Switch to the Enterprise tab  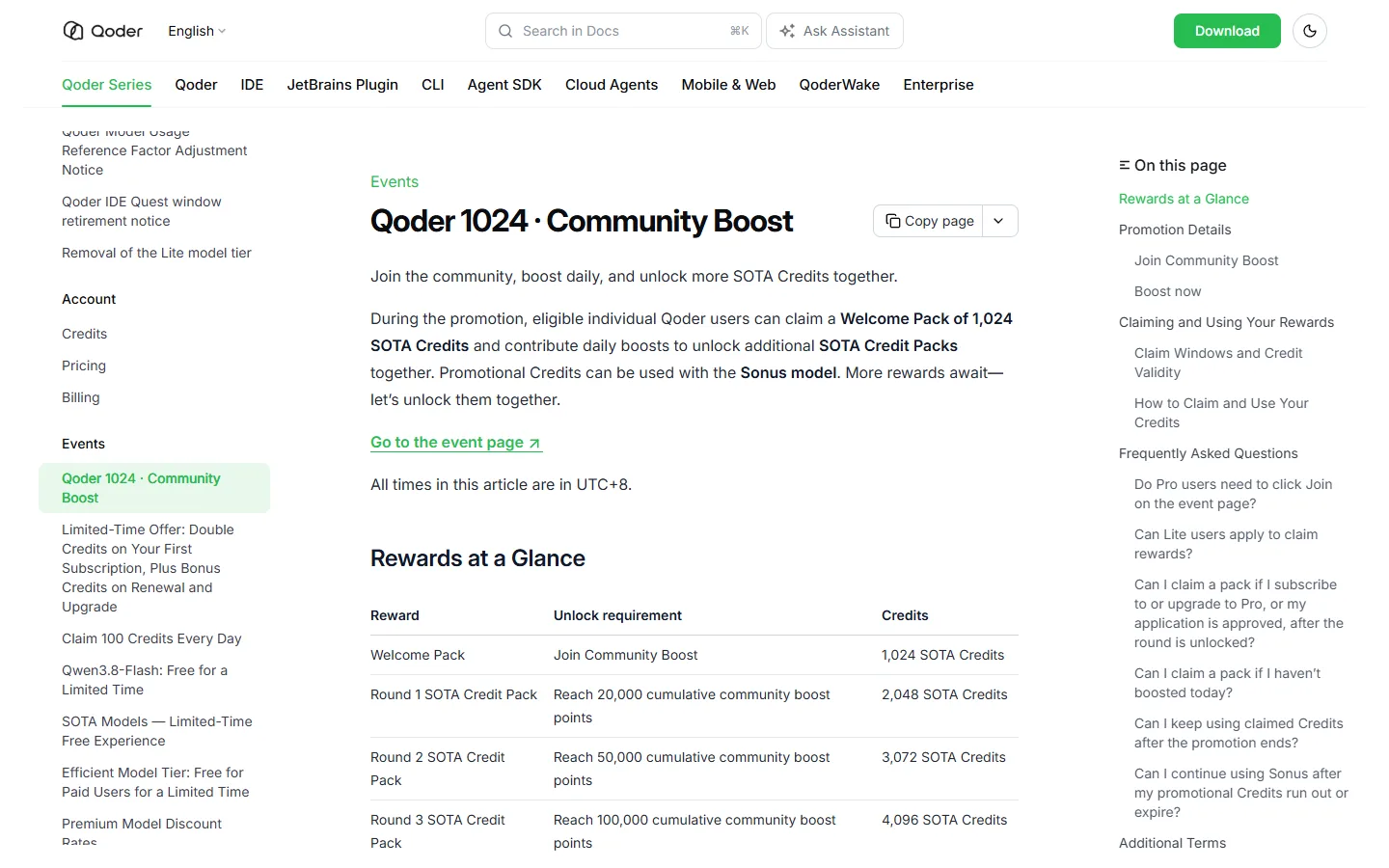(939, 85)
